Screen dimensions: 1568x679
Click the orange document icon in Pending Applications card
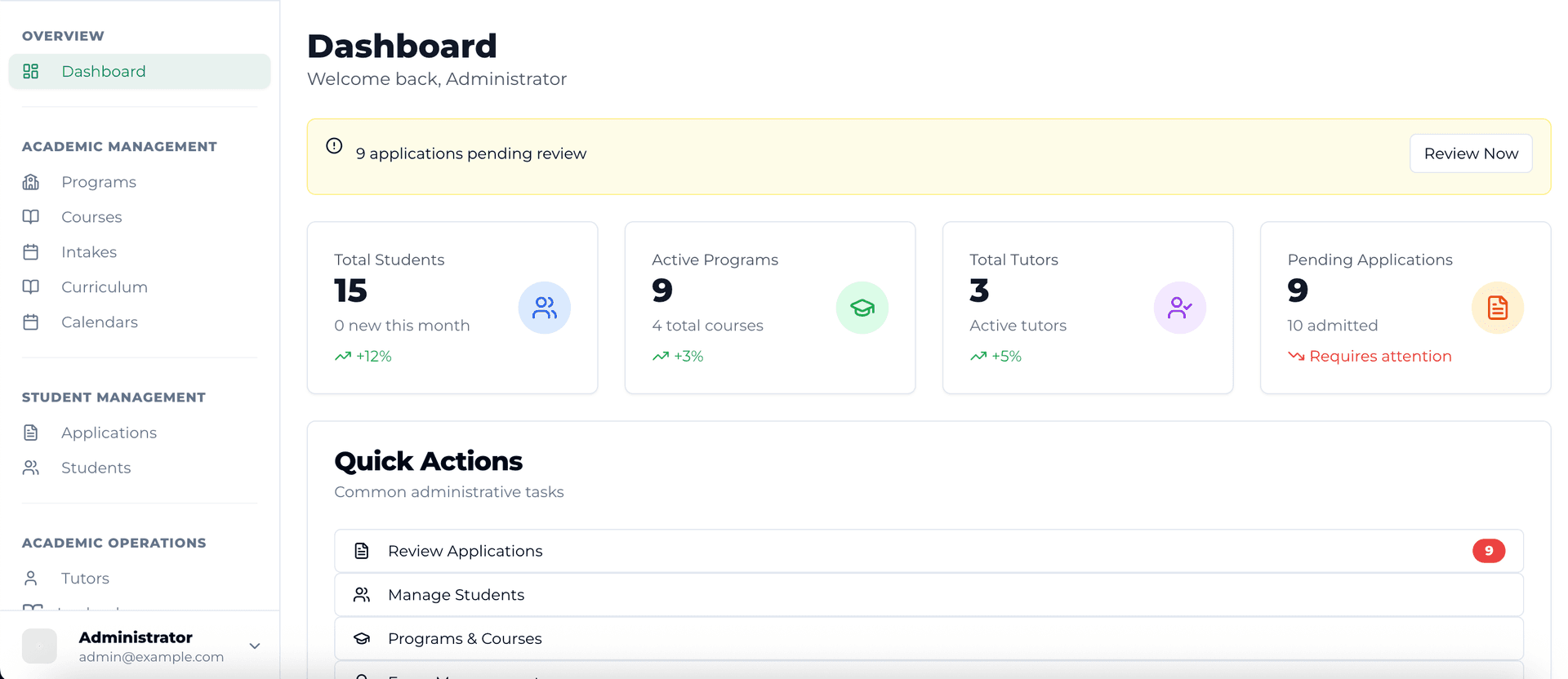(x=1498, y=308)
